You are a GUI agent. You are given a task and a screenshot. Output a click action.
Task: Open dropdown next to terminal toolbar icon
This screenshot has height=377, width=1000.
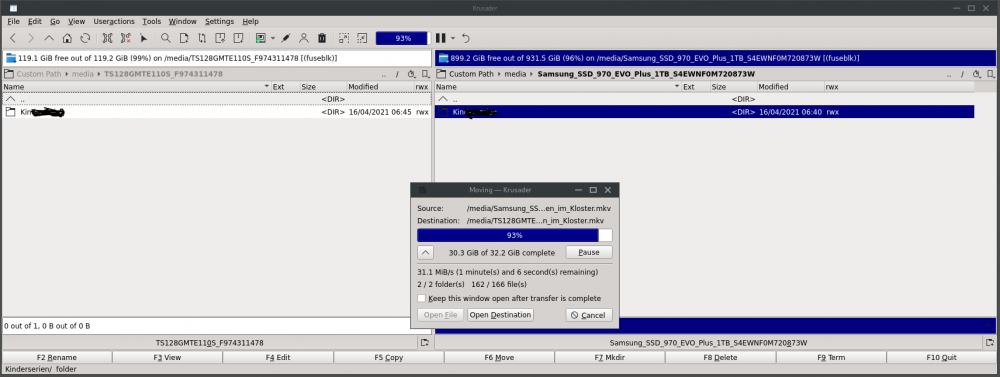point(272,38)
